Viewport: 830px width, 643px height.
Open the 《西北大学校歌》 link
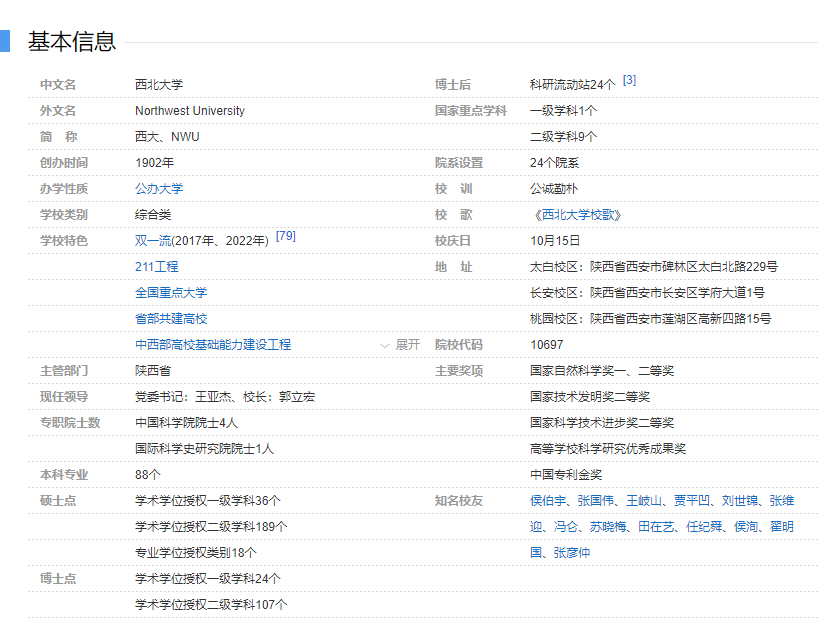tap(576, 215)
